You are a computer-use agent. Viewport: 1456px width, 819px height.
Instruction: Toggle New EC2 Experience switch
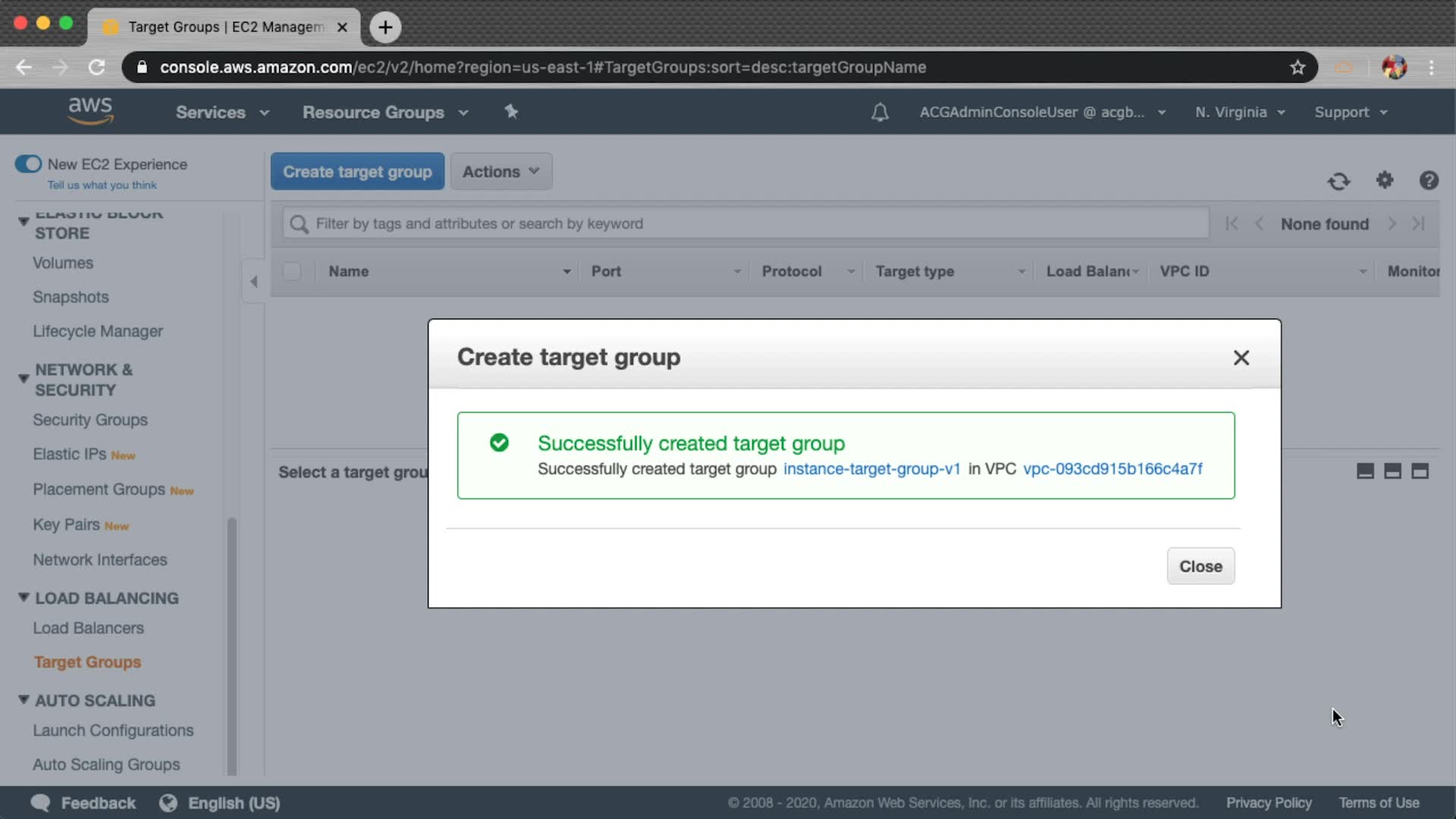[x=29, y=164]
